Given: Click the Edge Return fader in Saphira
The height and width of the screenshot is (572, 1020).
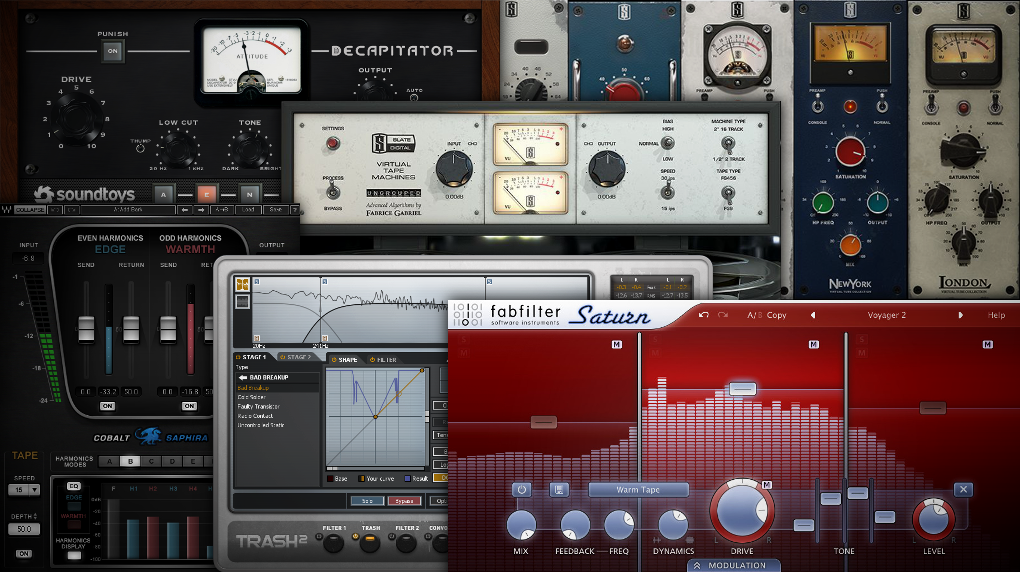Looking at the screenshot, I should pos(131,329).
